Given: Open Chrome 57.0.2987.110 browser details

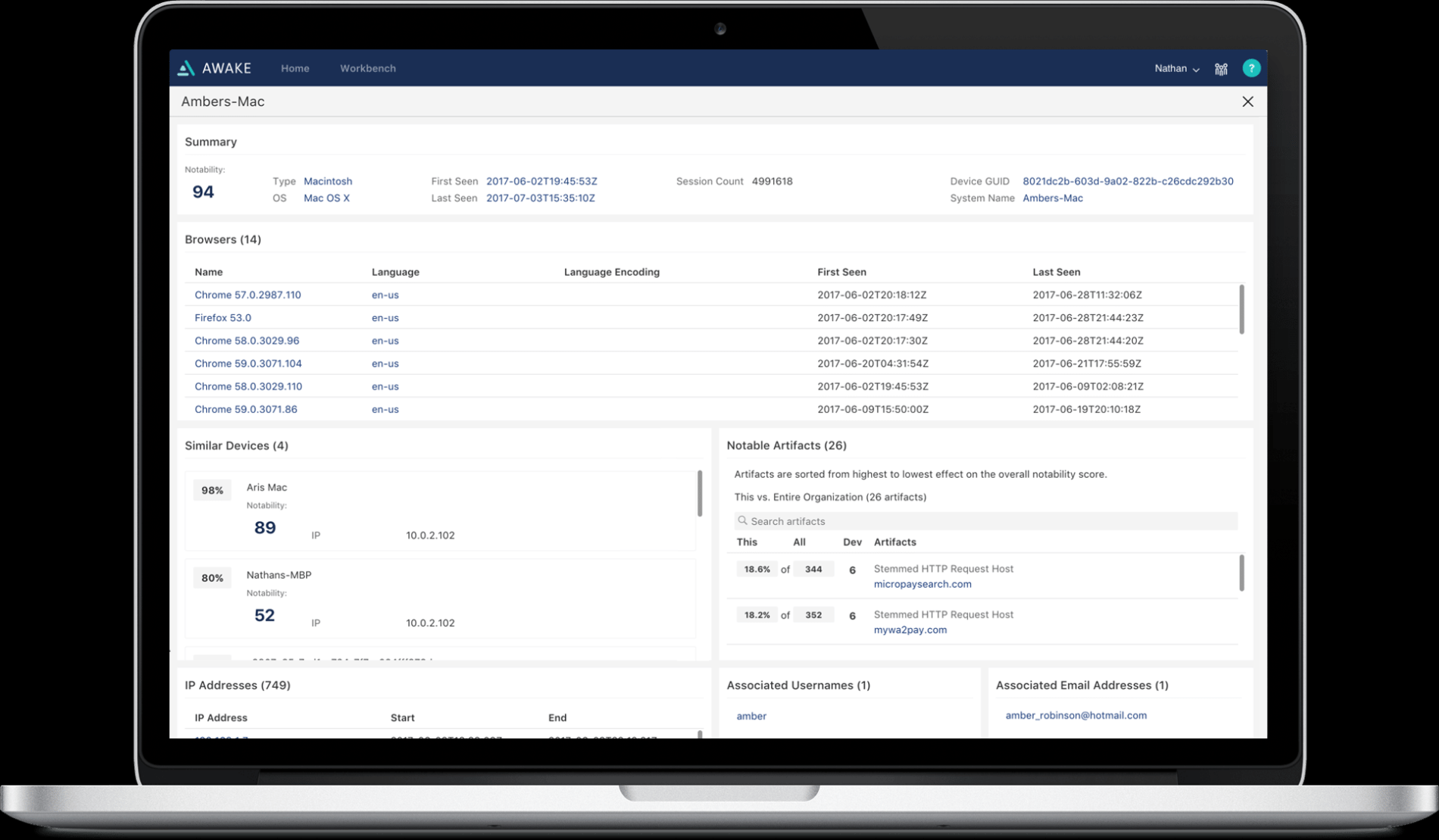Looking at the screenshot, I should [248, 295].
